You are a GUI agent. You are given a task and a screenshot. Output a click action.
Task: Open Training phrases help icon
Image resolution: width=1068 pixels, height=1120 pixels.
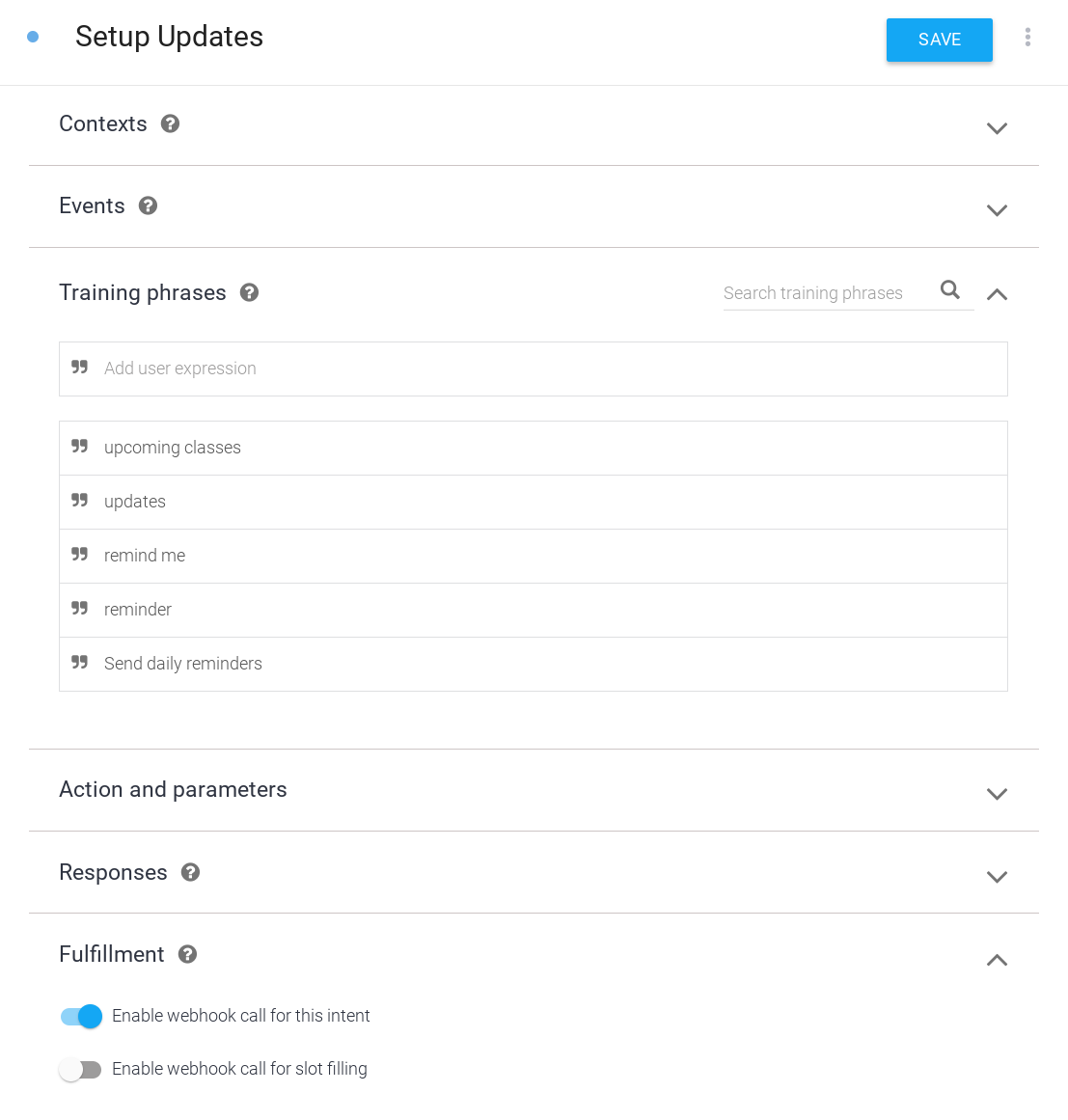(249, 292)
